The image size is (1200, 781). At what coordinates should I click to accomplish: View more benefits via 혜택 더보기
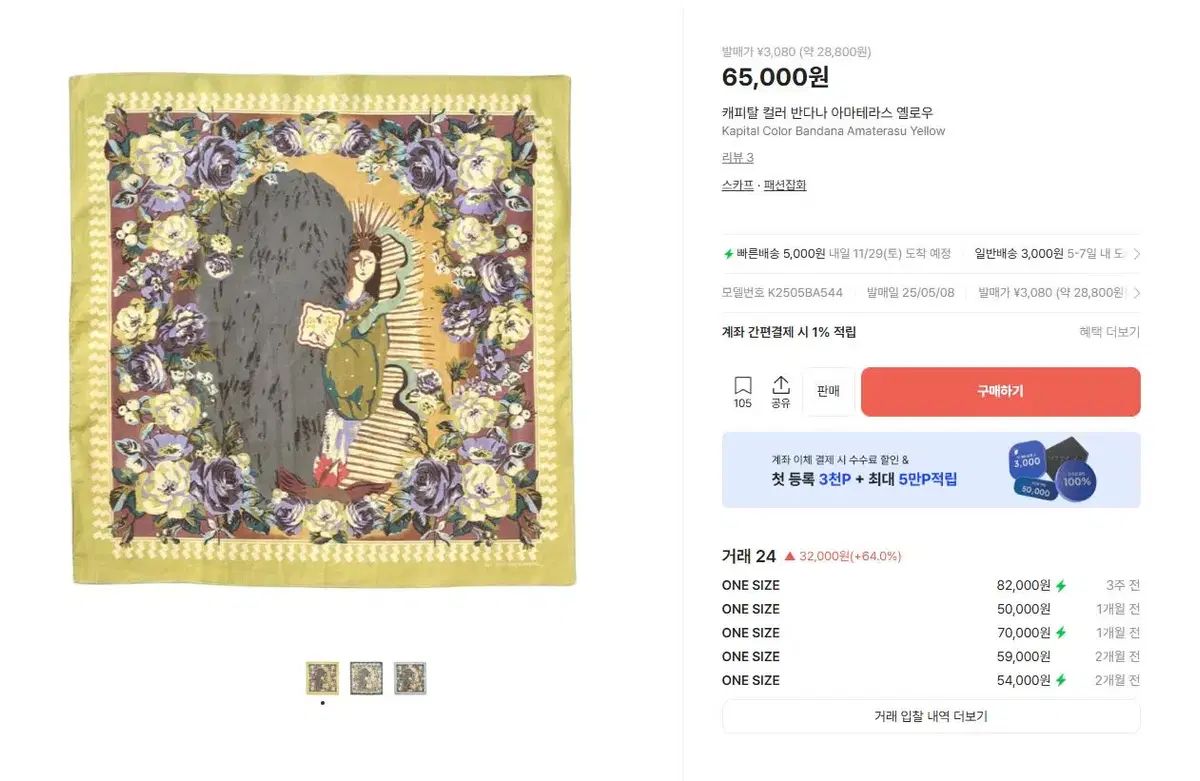[1109, 332]
